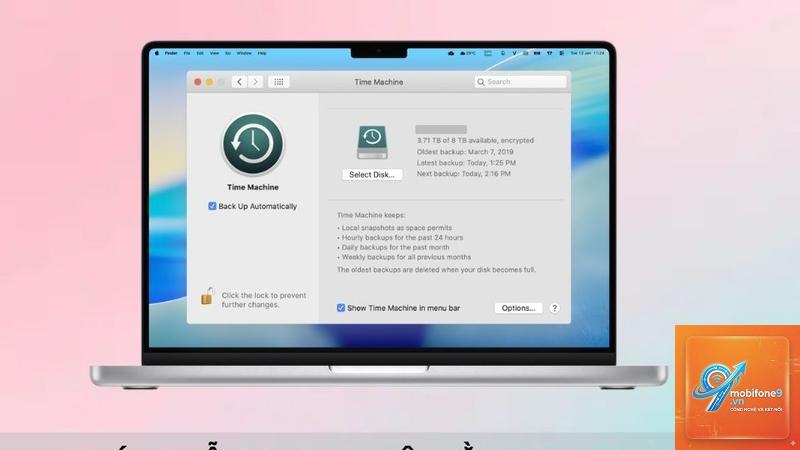The image size is (800, 450).
Task: Open the Select Disk… dialog
Action: (x=372, y=174)
